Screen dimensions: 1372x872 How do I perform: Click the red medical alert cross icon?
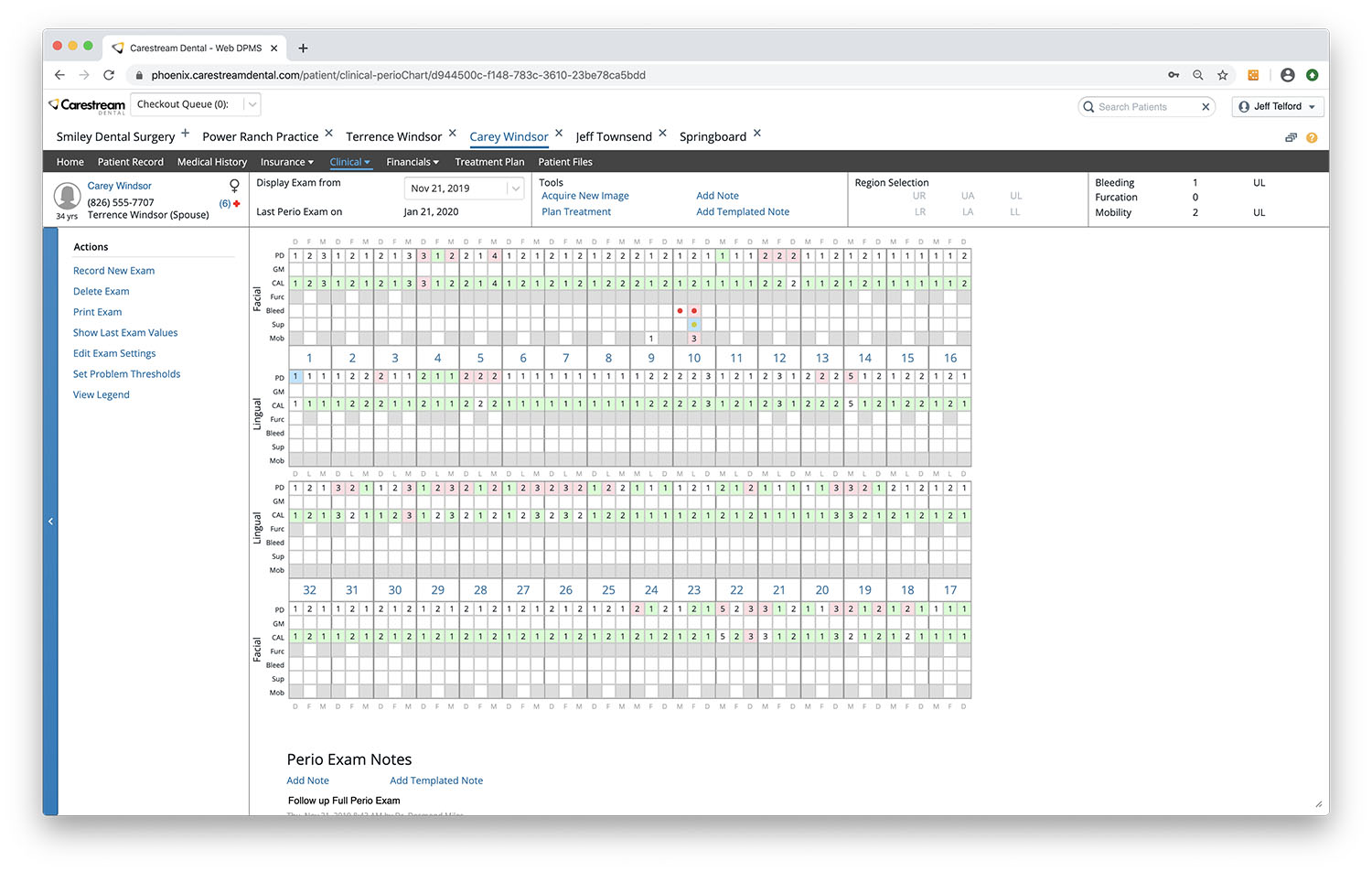pos(237,203)
